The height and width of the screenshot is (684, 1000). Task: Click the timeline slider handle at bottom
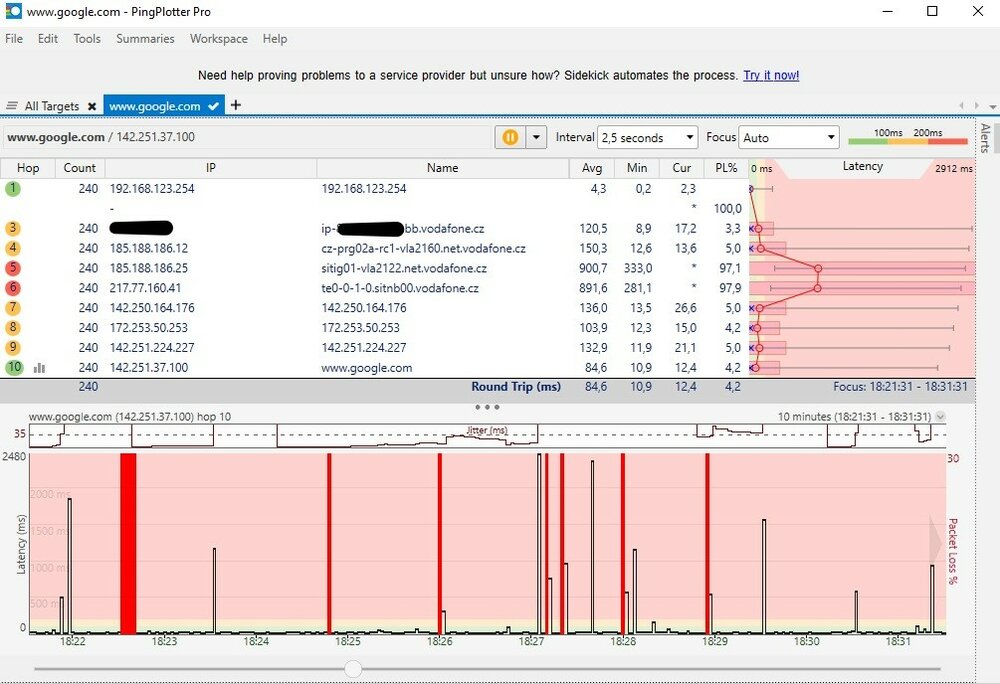pyautogui.click(x=353, y=668)
